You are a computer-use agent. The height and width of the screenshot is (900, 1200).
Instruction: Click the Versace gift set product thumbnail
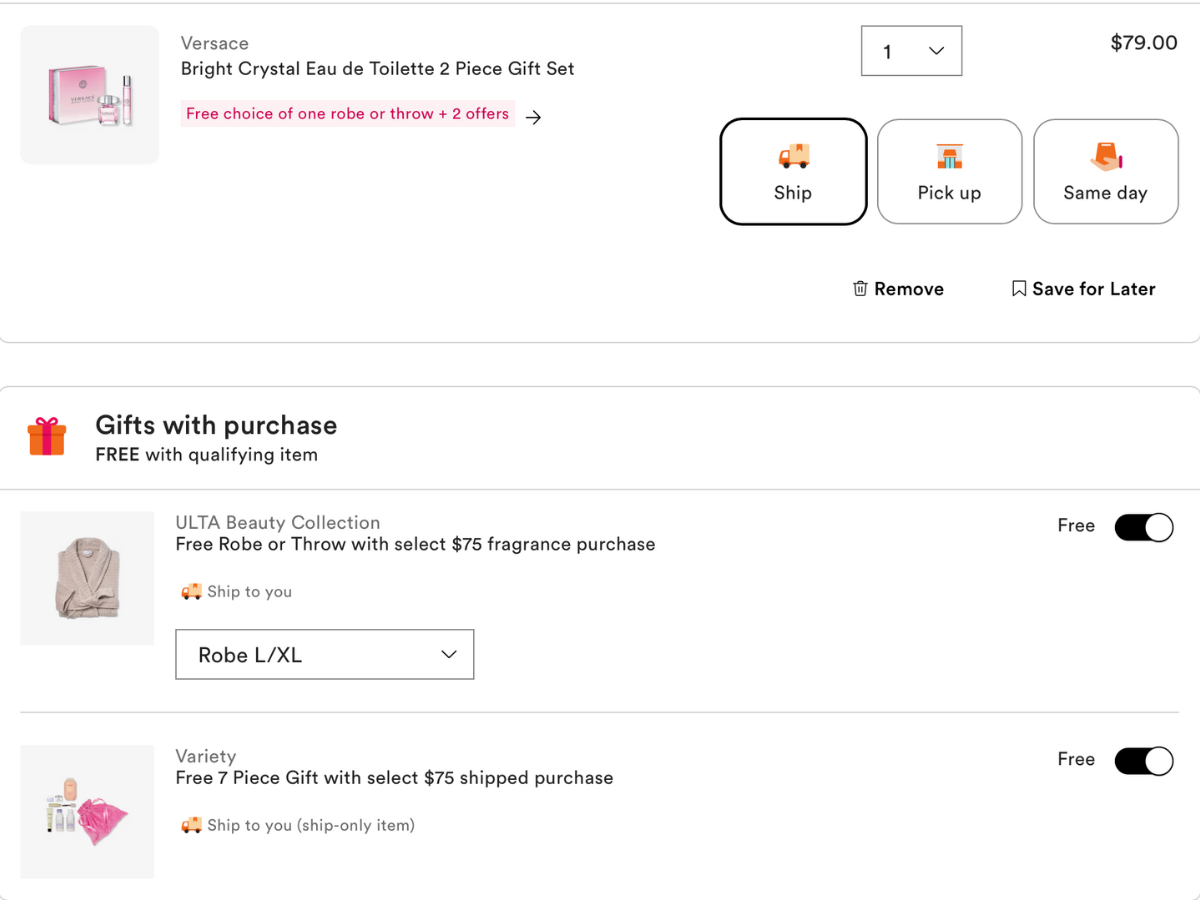point(90,95)
